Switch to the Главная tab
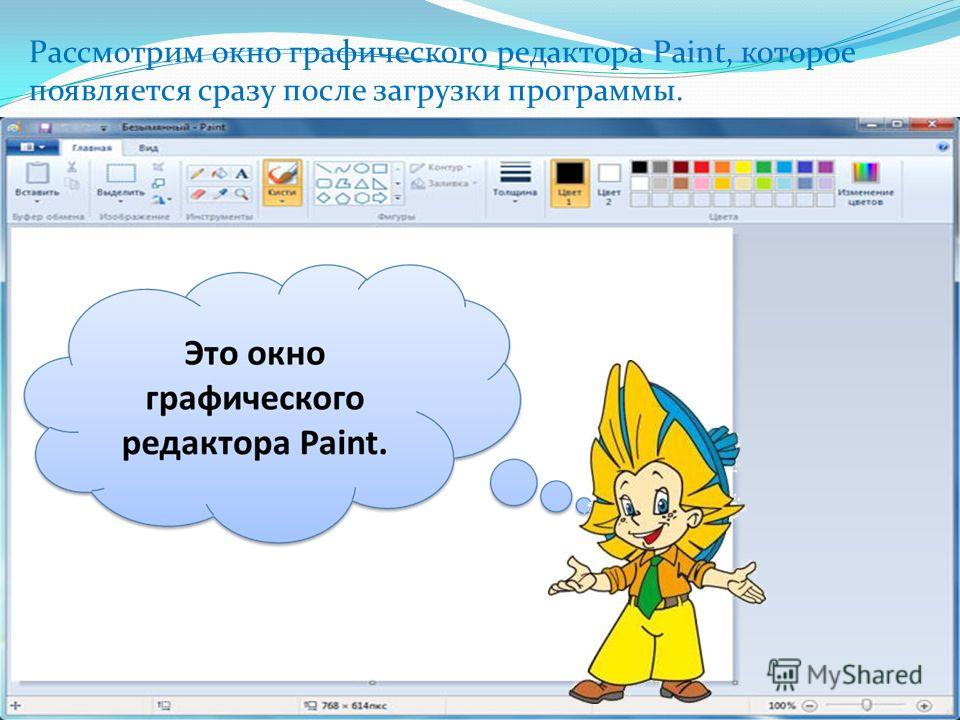Image resolution: width=960 pixels, height=720 pixels. pos(92,148)
